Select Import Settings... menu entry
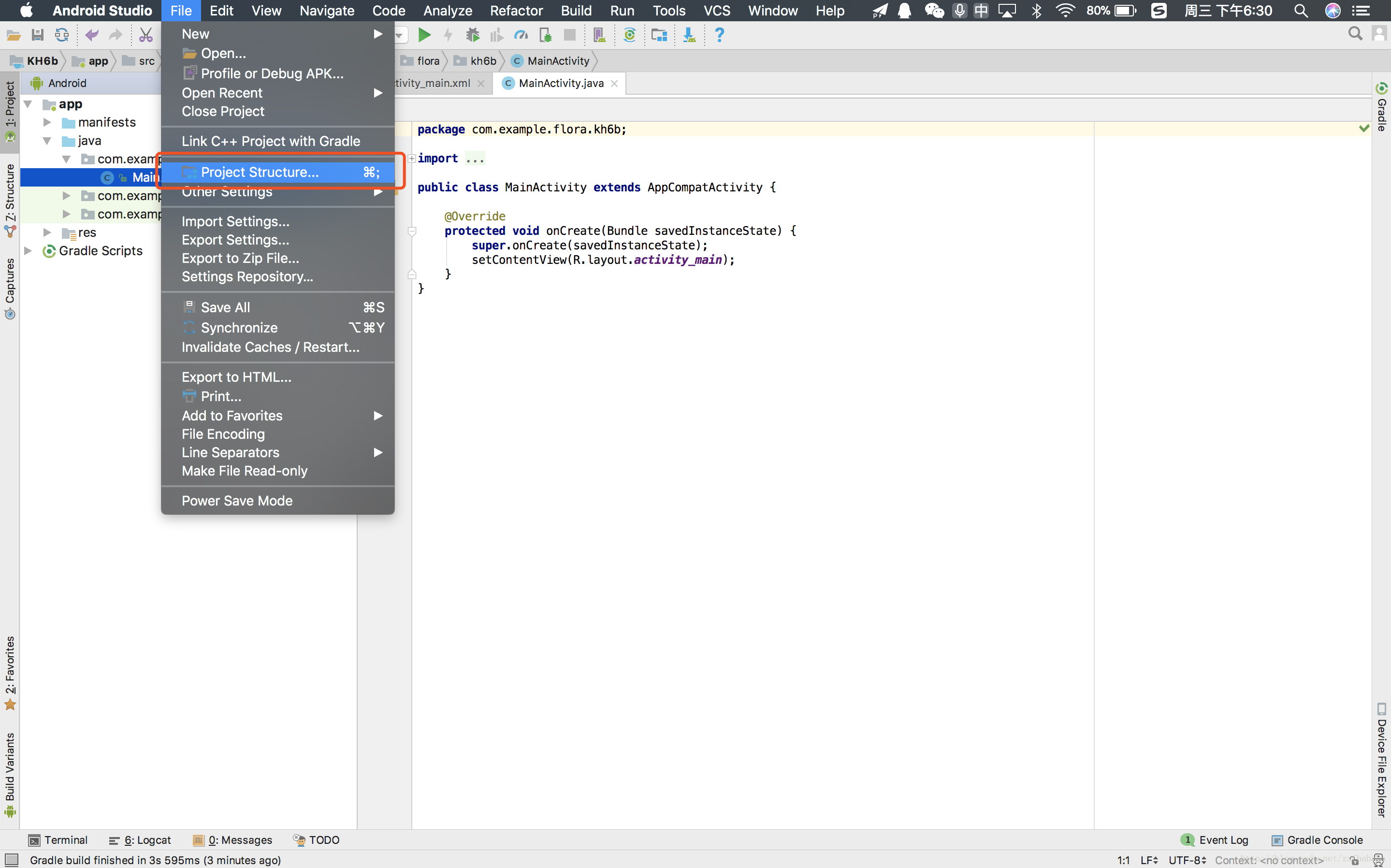Screen dimensions: 1391x868 [x=278, y=222]
